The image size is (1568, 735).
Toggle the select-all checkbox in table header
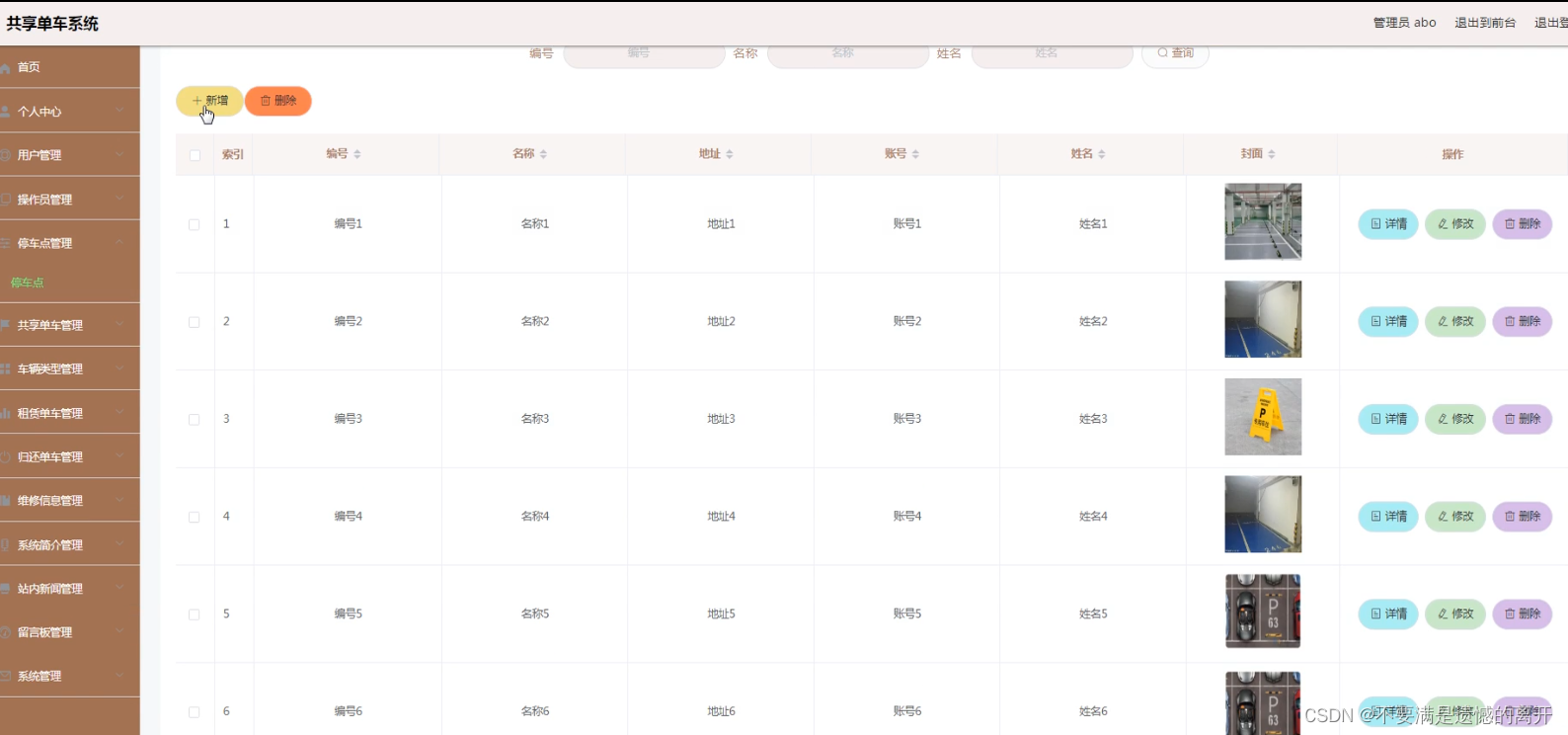click(195, 155)
